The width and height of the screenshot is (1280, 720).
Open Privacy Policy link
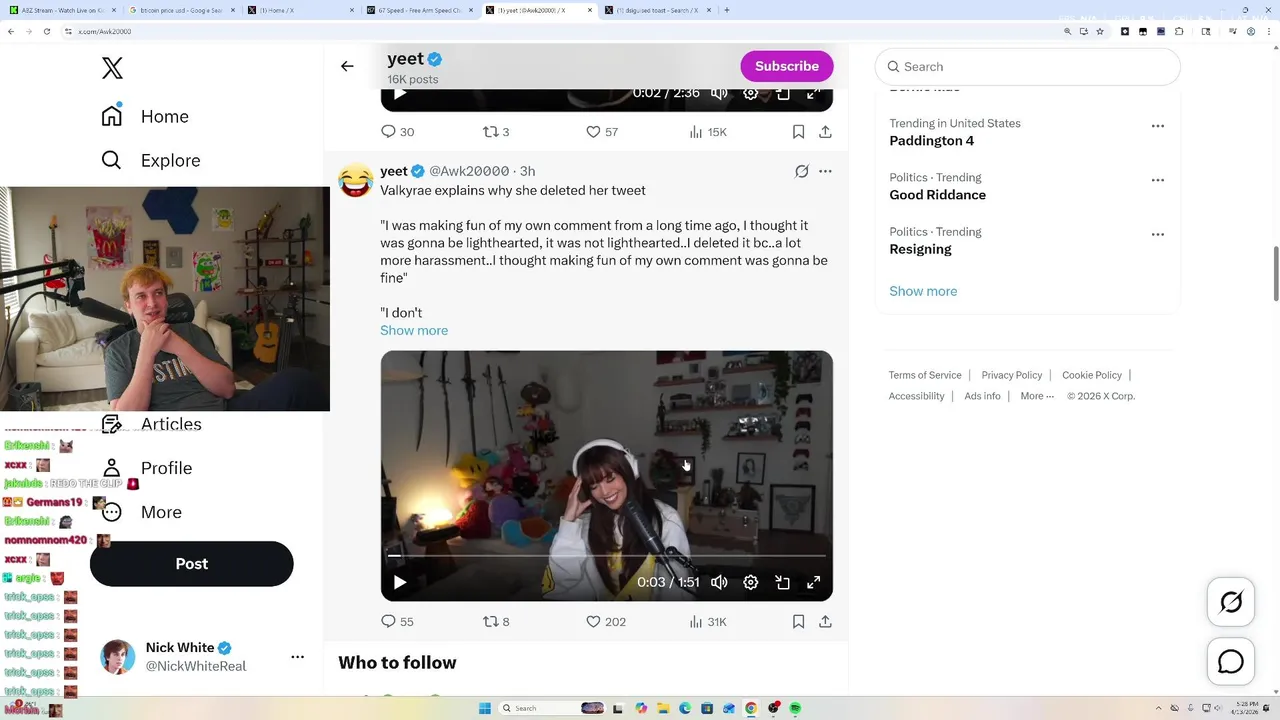pyautogui.click(x=1011, y=375)
